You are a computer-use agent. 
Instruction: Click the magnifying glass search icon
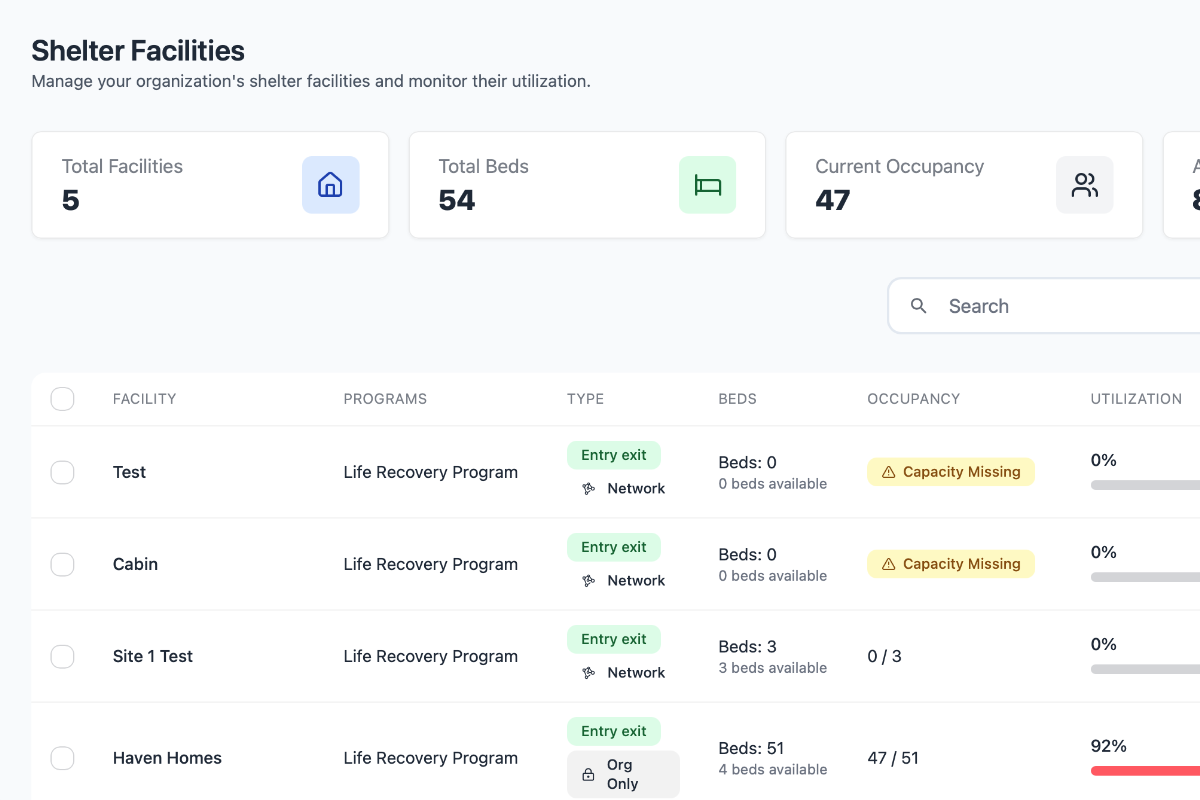point(919,306)
